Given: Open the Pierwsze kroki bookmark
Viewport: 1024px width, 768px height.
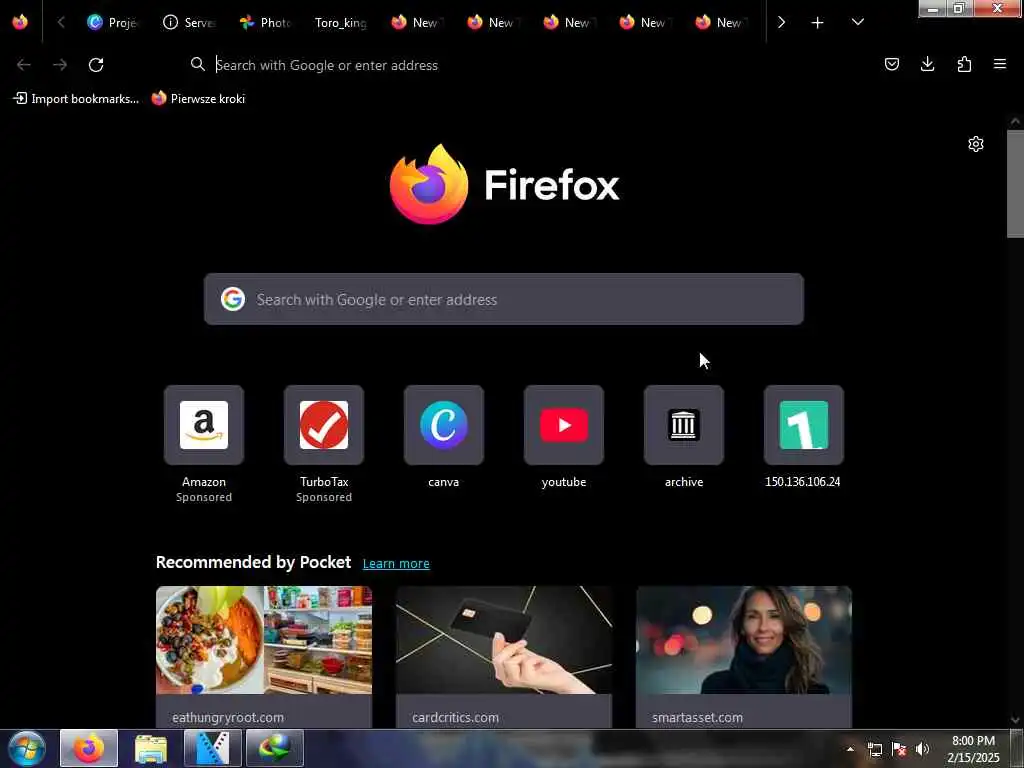Looking at the screenshot, I should pyautogui.click(x=199, y=99).
